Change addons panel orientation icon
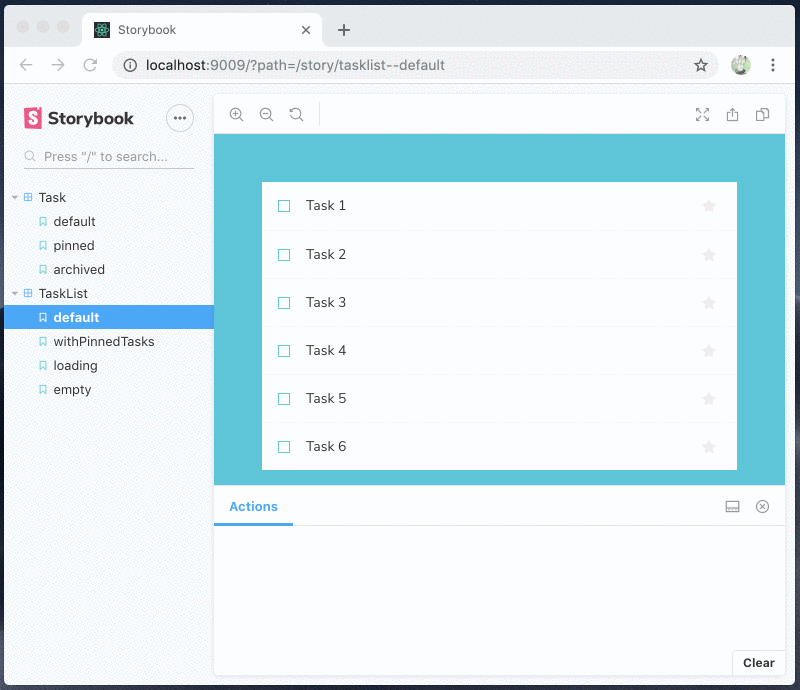 732,507
